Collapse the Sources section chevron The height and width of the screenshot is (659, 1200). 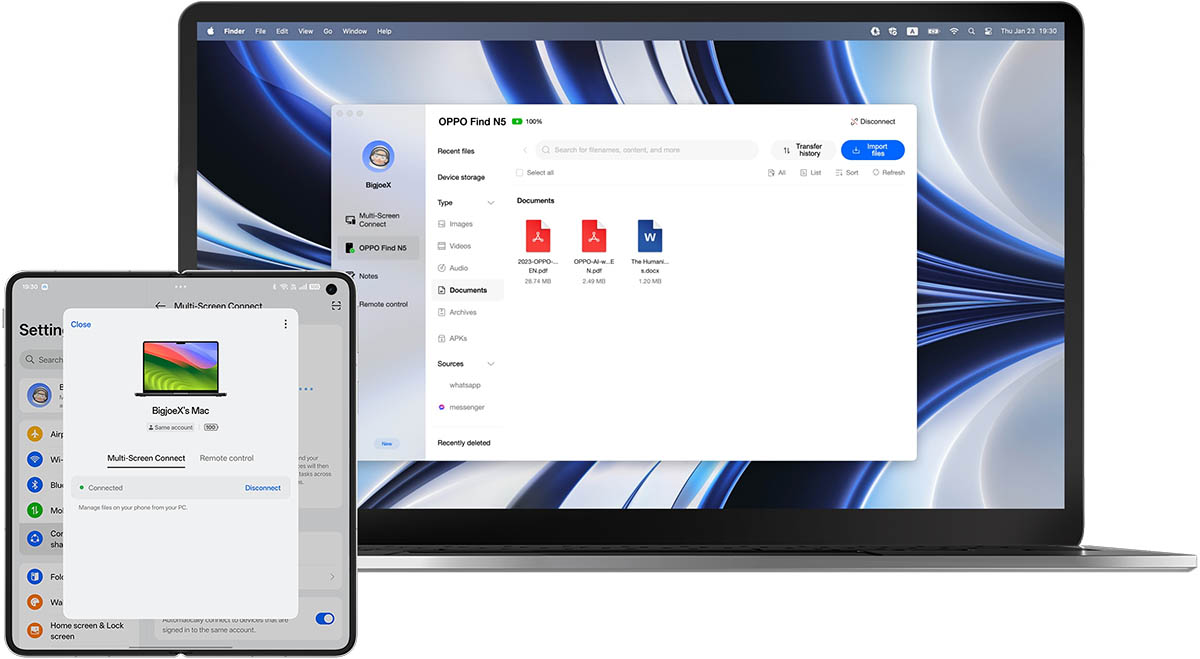(490, 364)
